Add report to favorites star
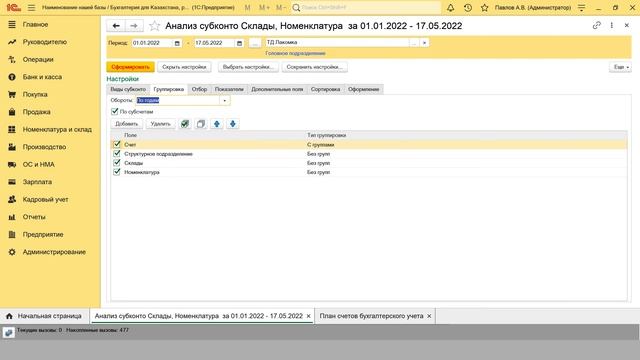Image resolution: width=640 pixels, height=360 pixels. pyautogui.click(x=154, y=26)
